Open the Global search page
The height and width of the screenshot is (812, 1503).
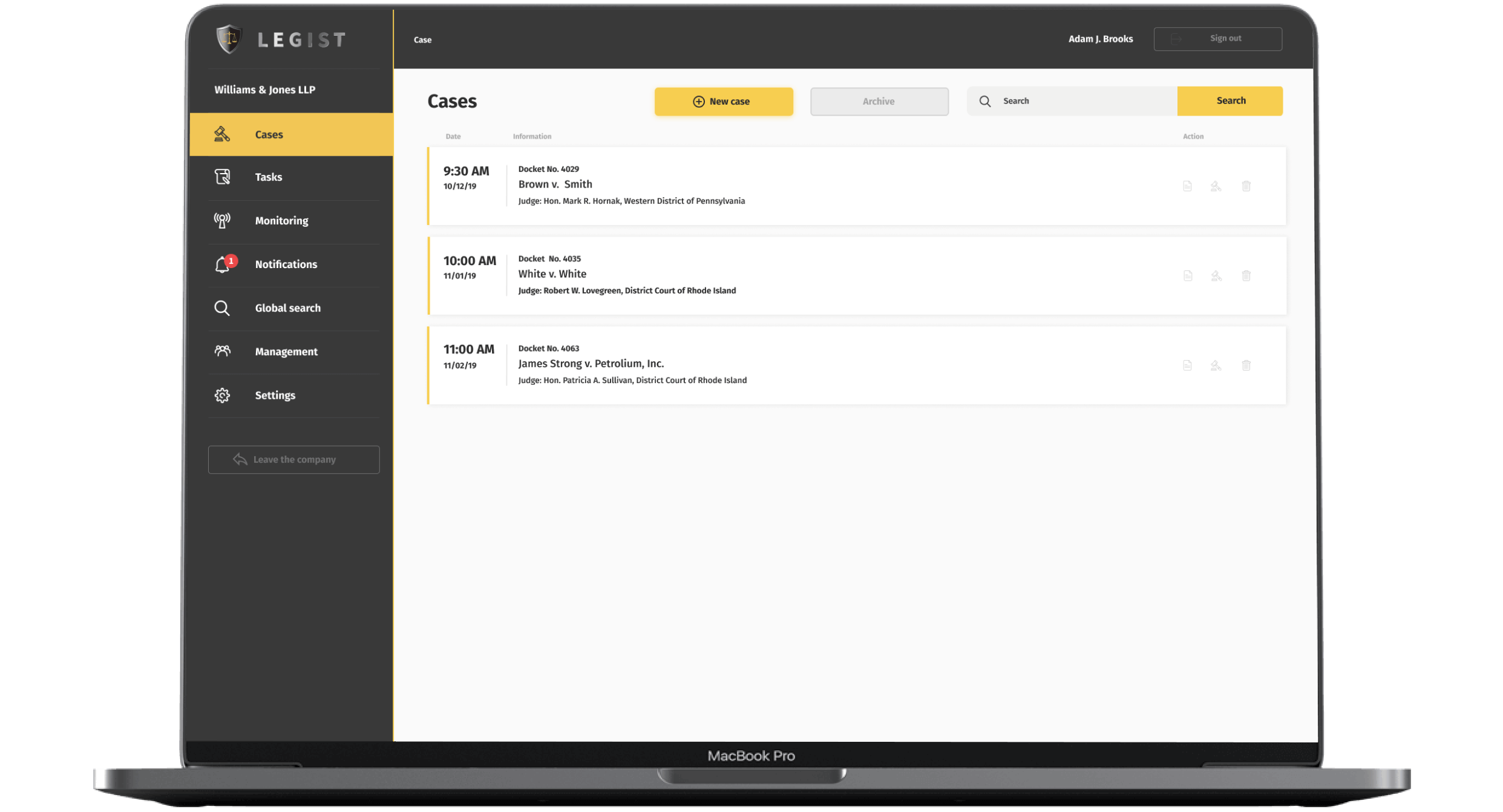[291, 308]
